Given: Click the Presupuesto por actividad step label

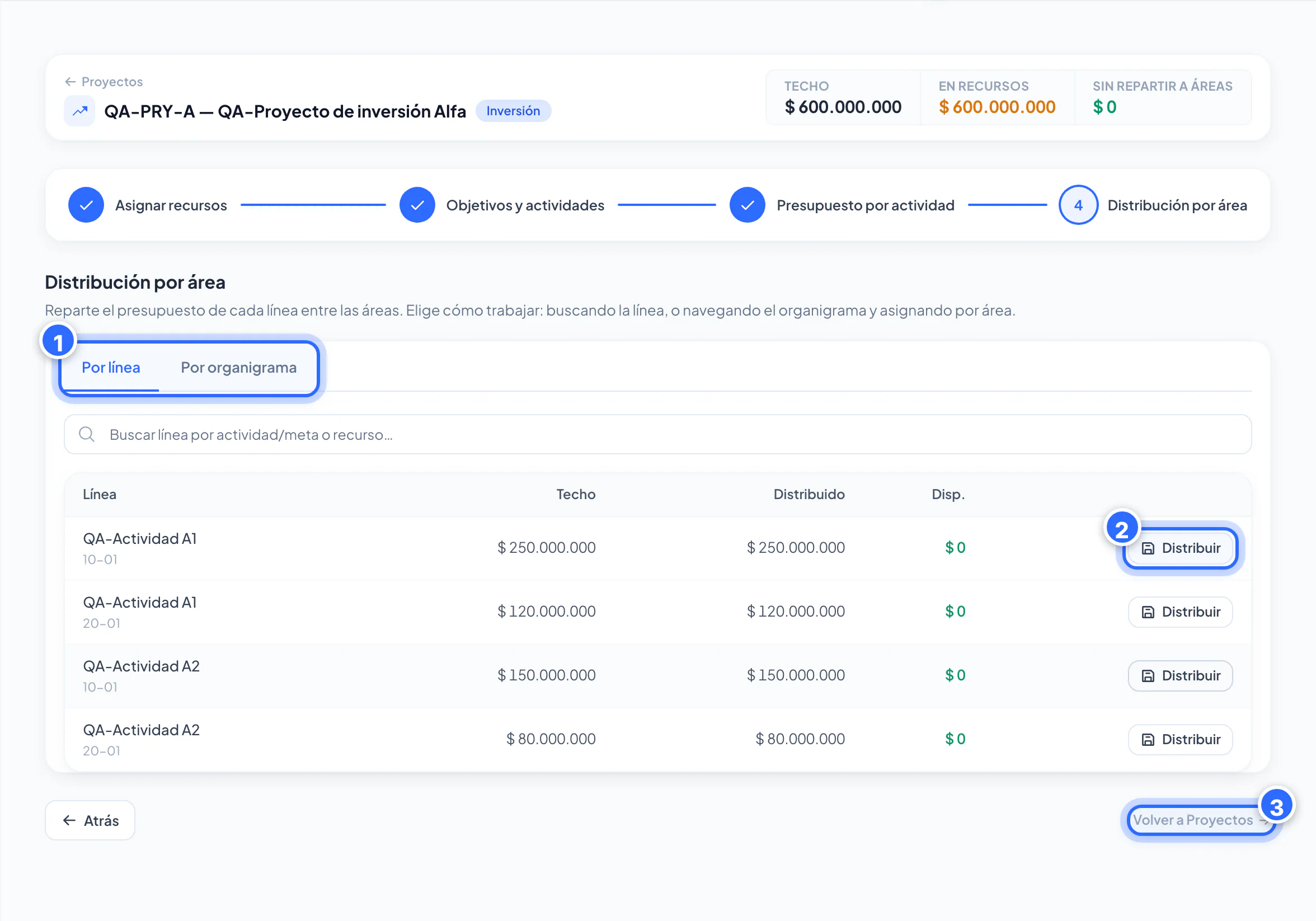Looking at the screenshot, I should (x=866, y=205).
